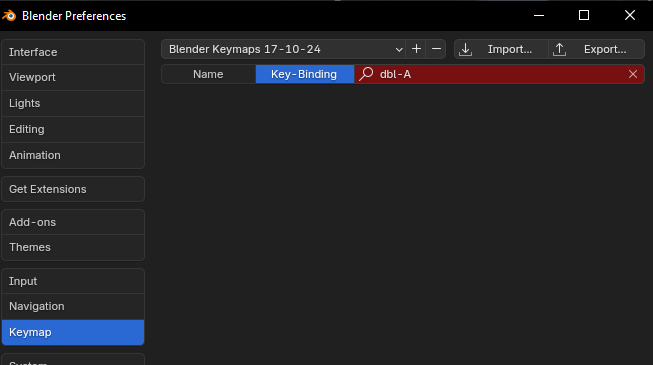653x365 pixels.
Task: Click into the dbl-A search field
Action: pos(499,74)
